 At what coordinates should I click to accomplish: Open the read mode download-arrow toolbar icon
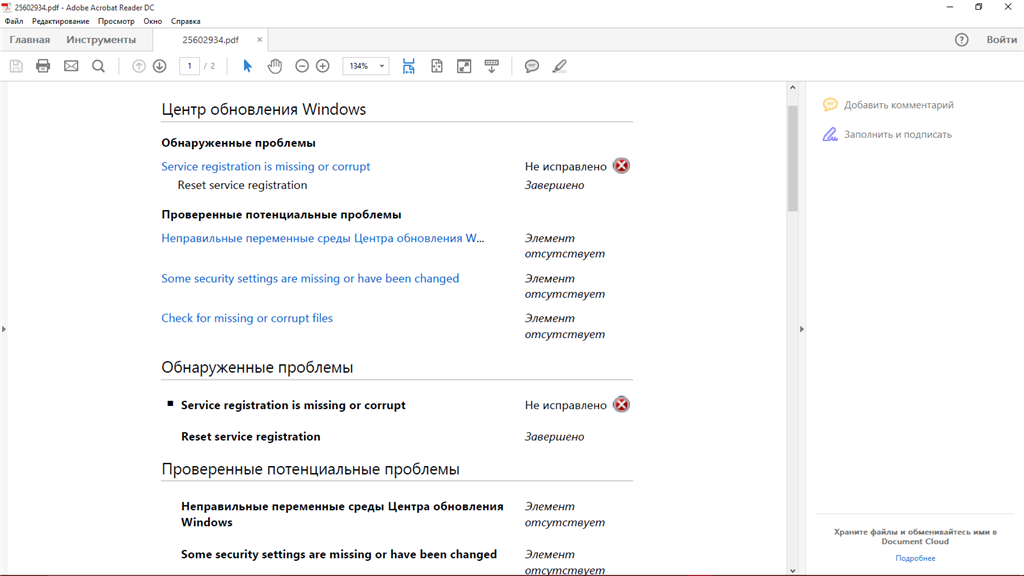pyautogui.click(x=492, y=66)
